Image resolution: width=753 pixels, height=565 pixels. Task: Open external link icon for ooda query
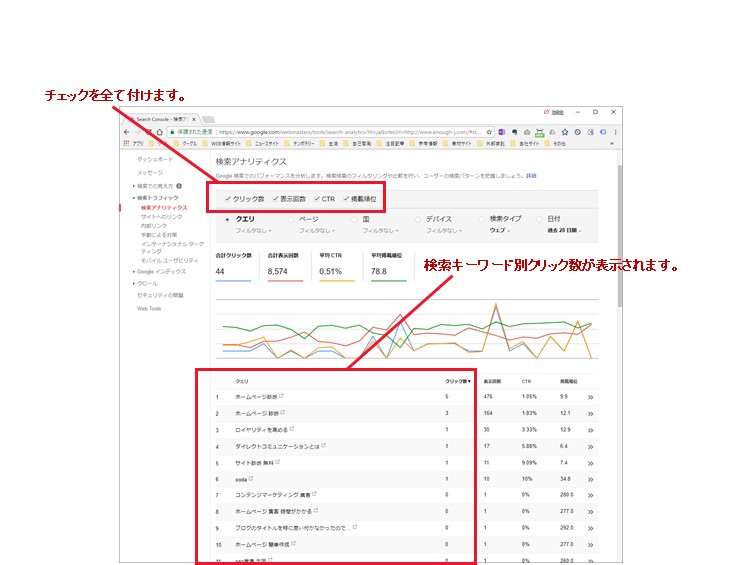coord(251,478)
